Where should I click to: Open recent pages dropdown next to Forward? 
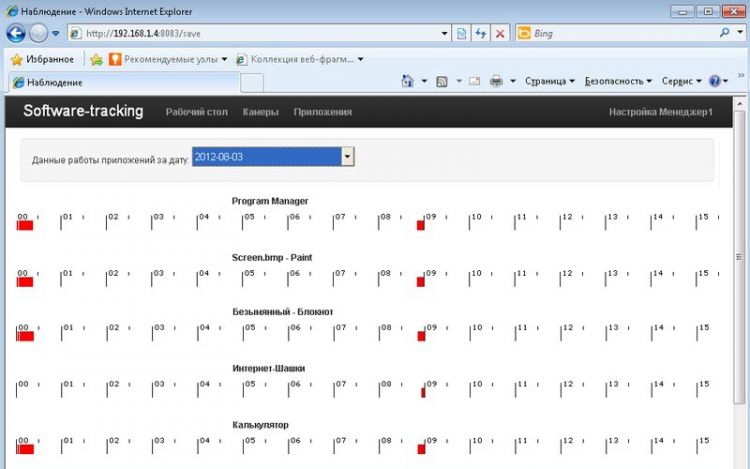(x=55, y=33)
